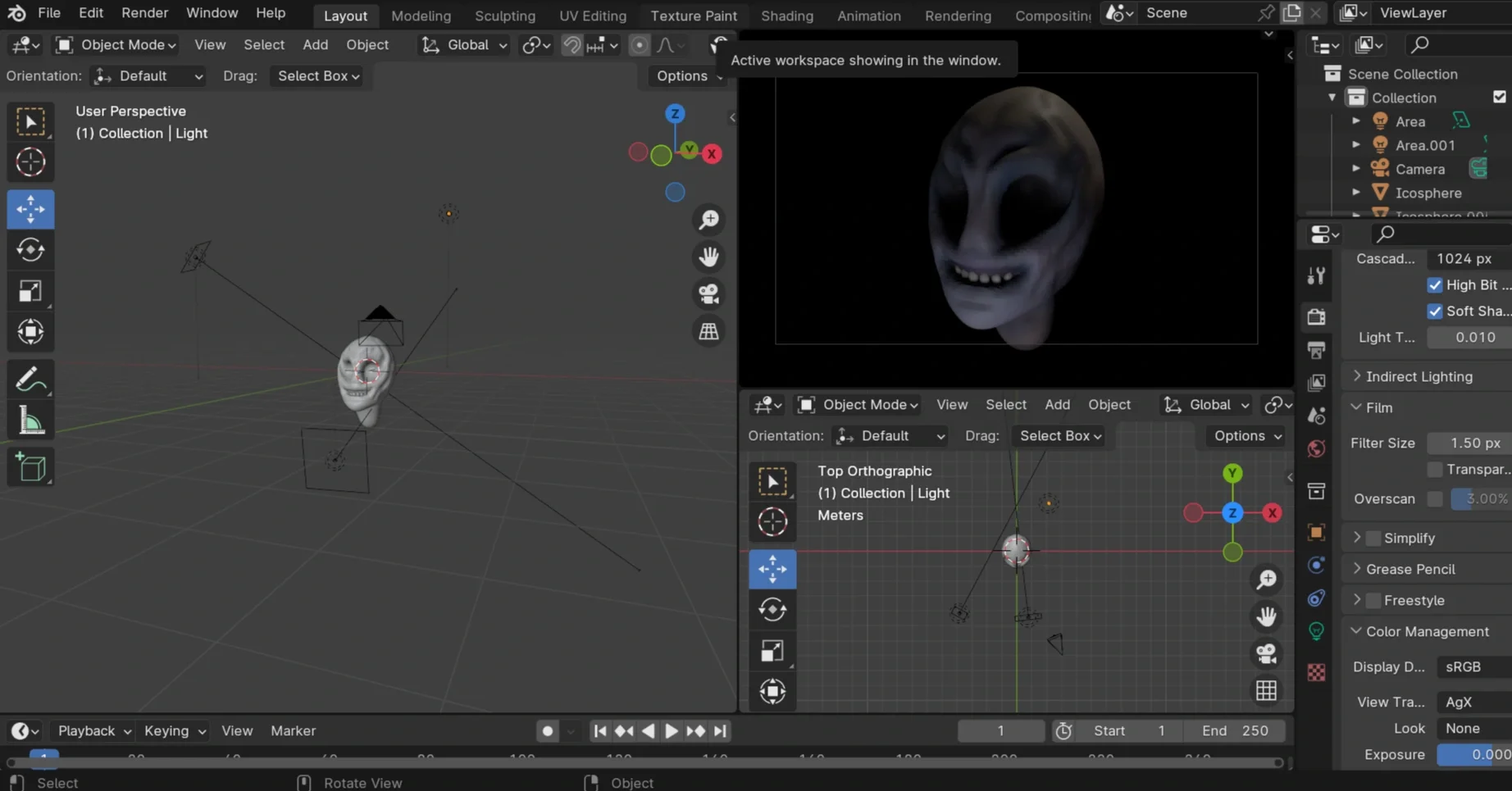Open the Render properties tab icon

1316,316
